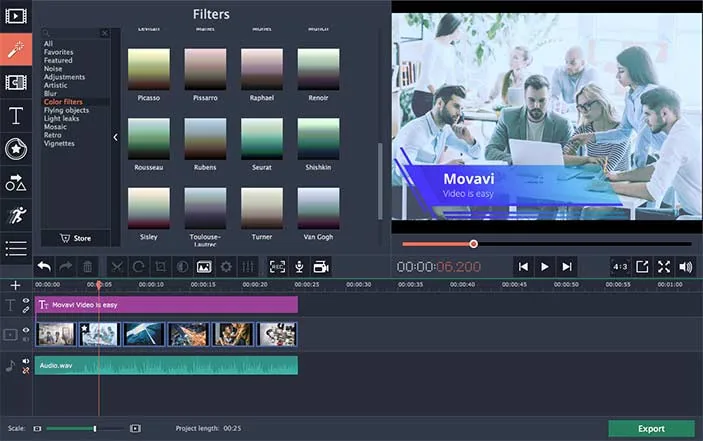Open the Stickers star icon tab
This screenshot has height=441, width=703.
(16, 149)
